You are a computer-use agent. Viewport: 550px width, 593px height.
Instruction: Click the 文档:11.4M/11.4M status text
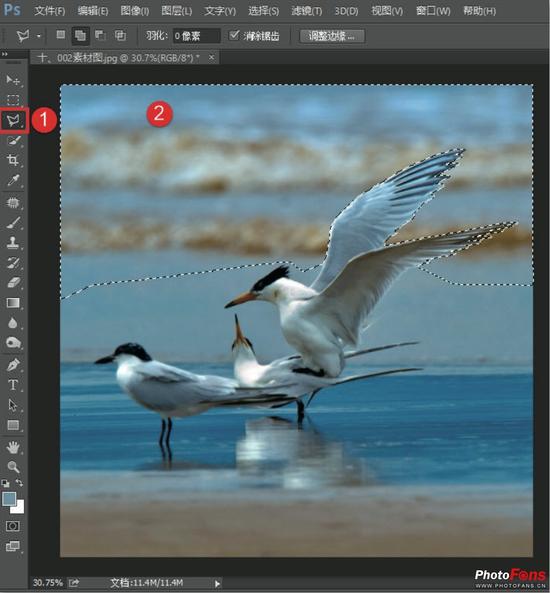click(146, 582)
